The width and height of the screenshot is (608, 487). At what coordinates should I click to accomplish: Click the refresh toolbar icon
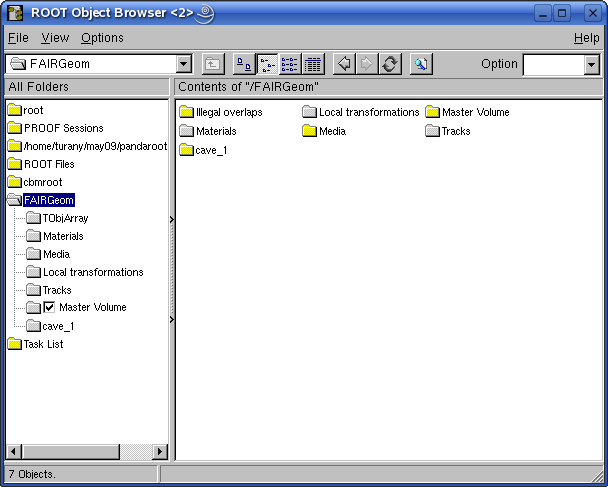[x=390, y=64]
